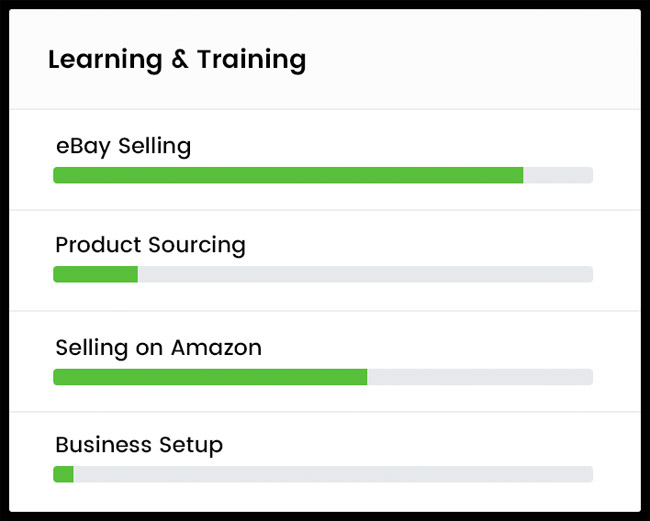The image size is (650, 521).
Task: Click green filled part of eBay Selling bar
Action: coord(288,176)
